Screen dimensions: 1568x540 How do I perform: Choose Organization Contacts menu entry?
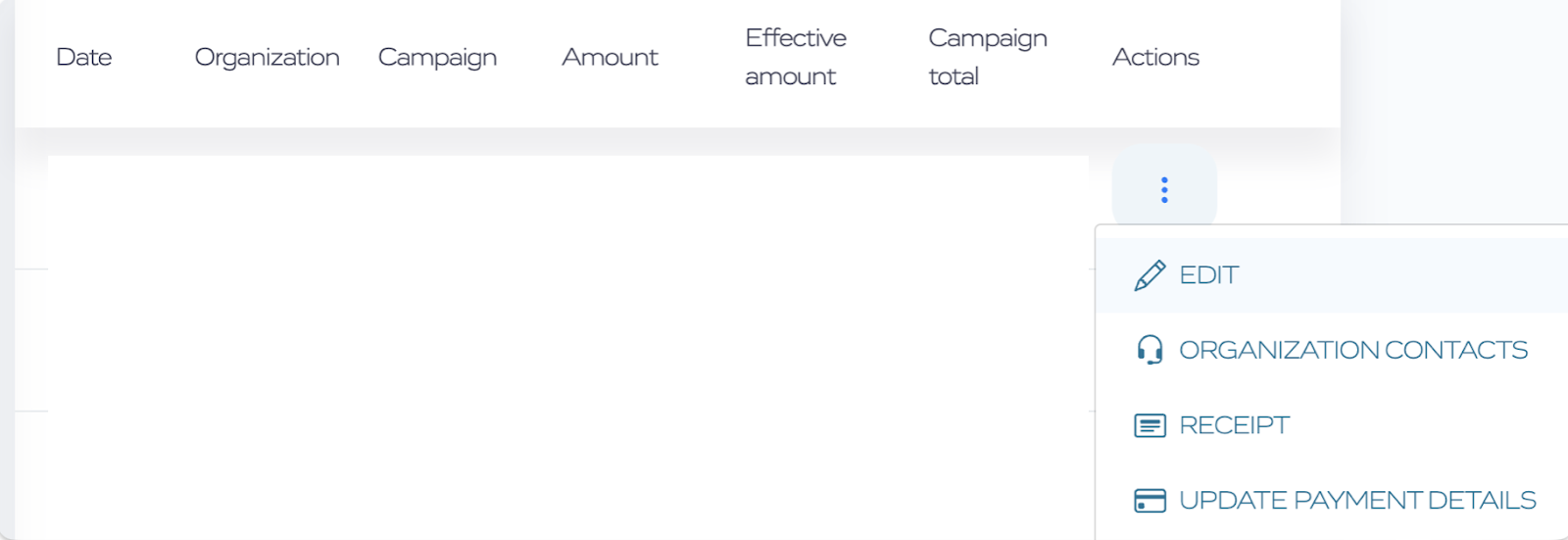point(1332,350)
